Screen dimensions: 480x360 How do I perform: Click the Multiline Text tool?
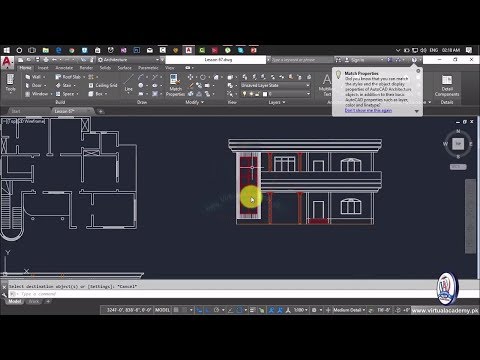[x=326, y=85]
